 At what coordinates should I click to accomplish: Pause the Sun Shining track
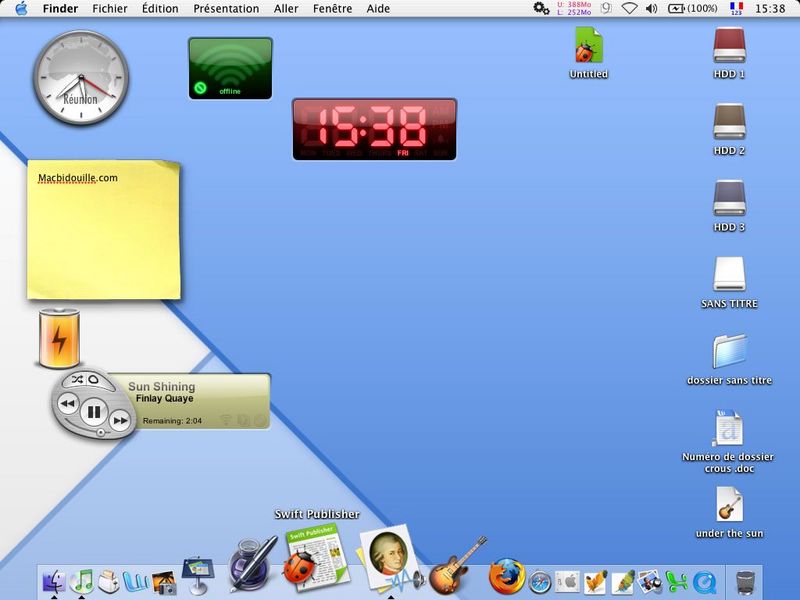[x=94, y=411]
